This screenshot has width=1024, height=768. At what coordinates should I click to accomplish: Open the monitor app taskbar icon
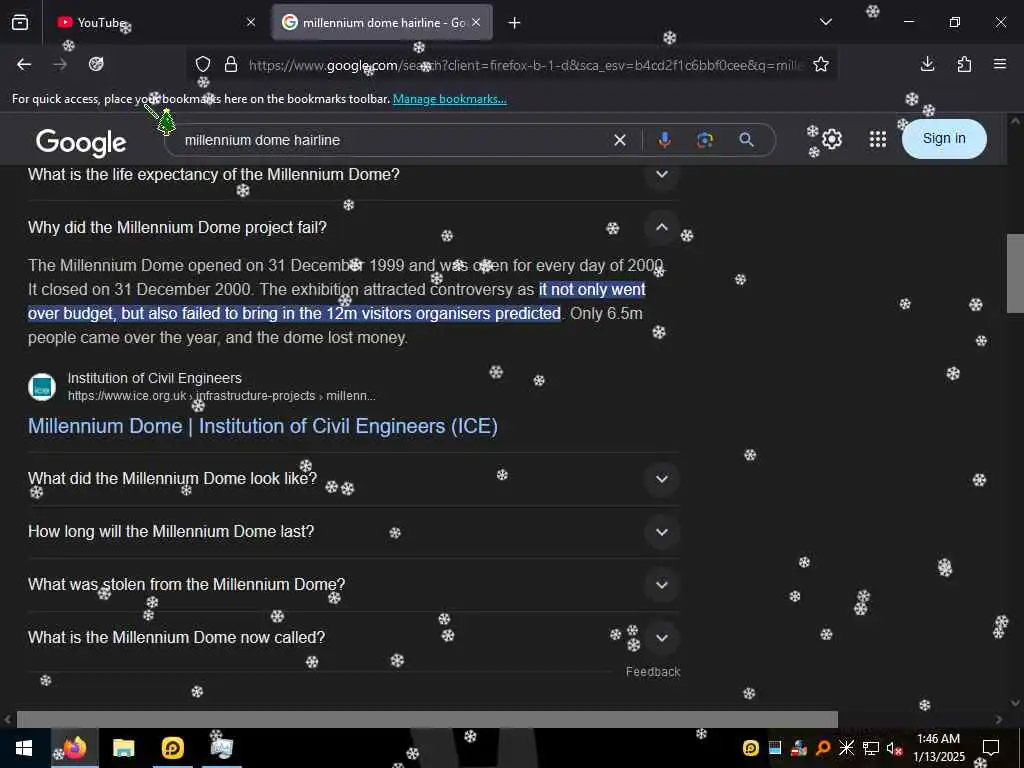click(x=222, y=748)
